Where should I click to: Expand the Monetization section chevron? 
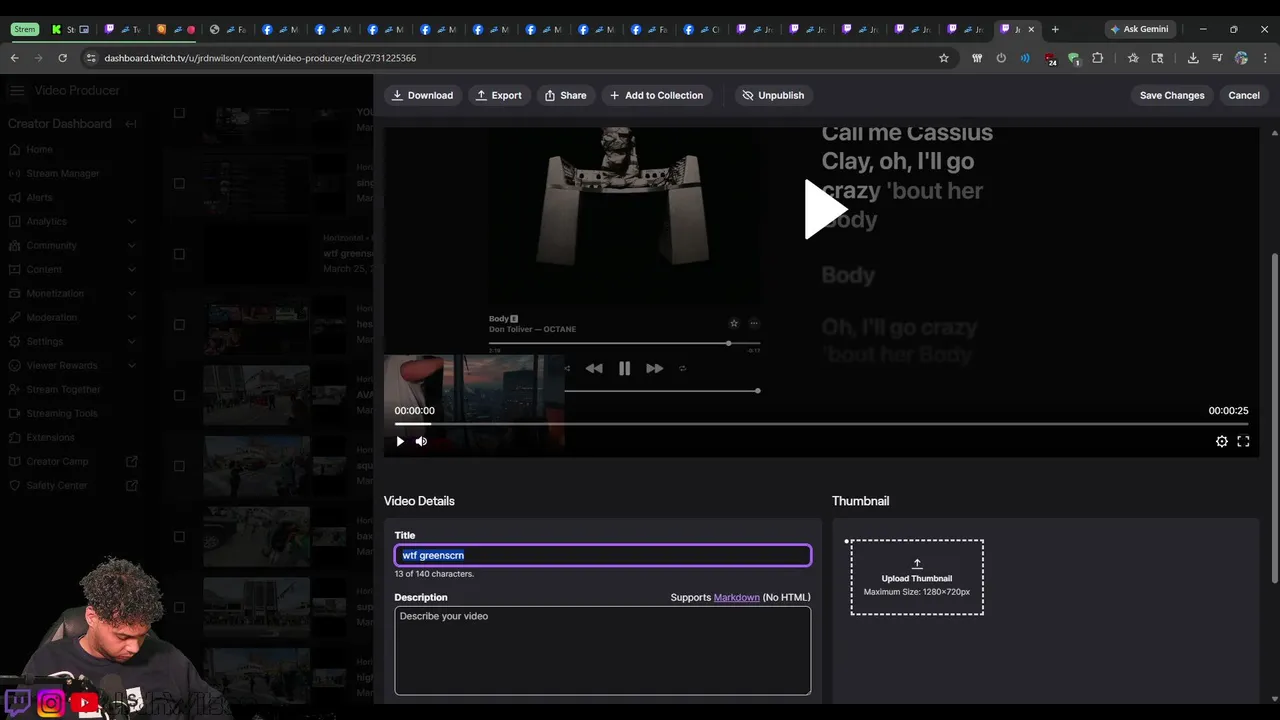pos(131,293)
